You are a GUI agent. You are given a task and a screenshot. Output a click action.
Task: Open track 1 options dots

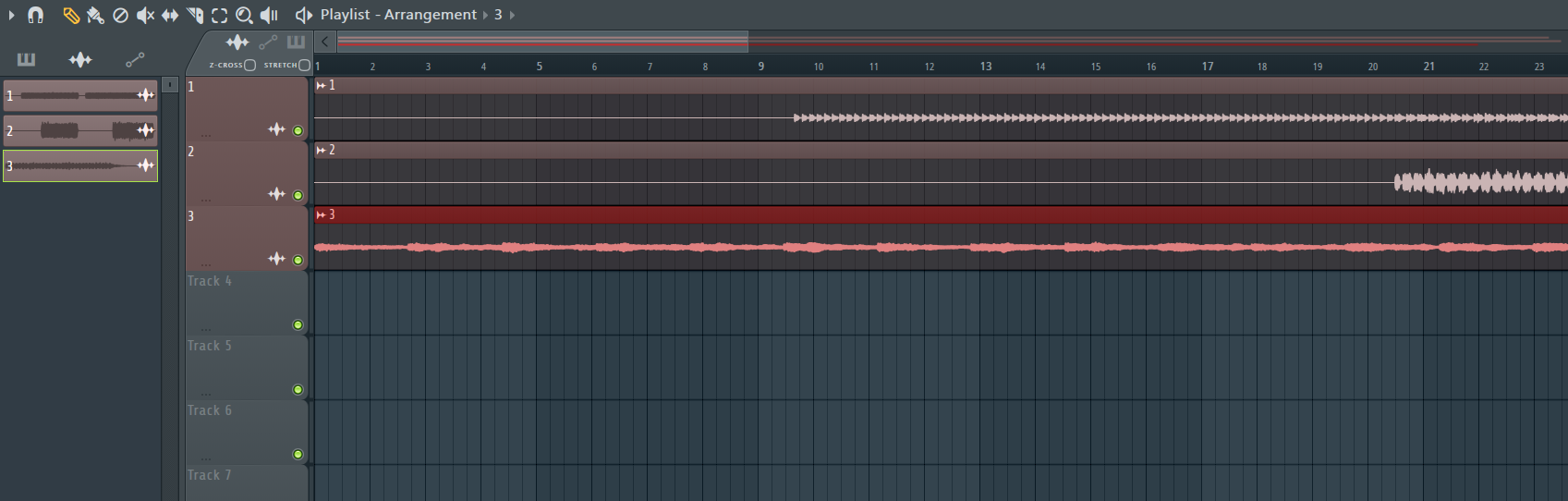205,136
